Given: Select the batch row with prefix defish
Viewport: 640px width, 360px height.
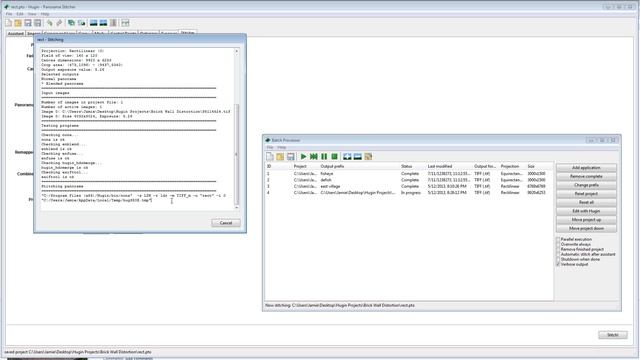Looking at the screenshot, I should tap(408, 180).
